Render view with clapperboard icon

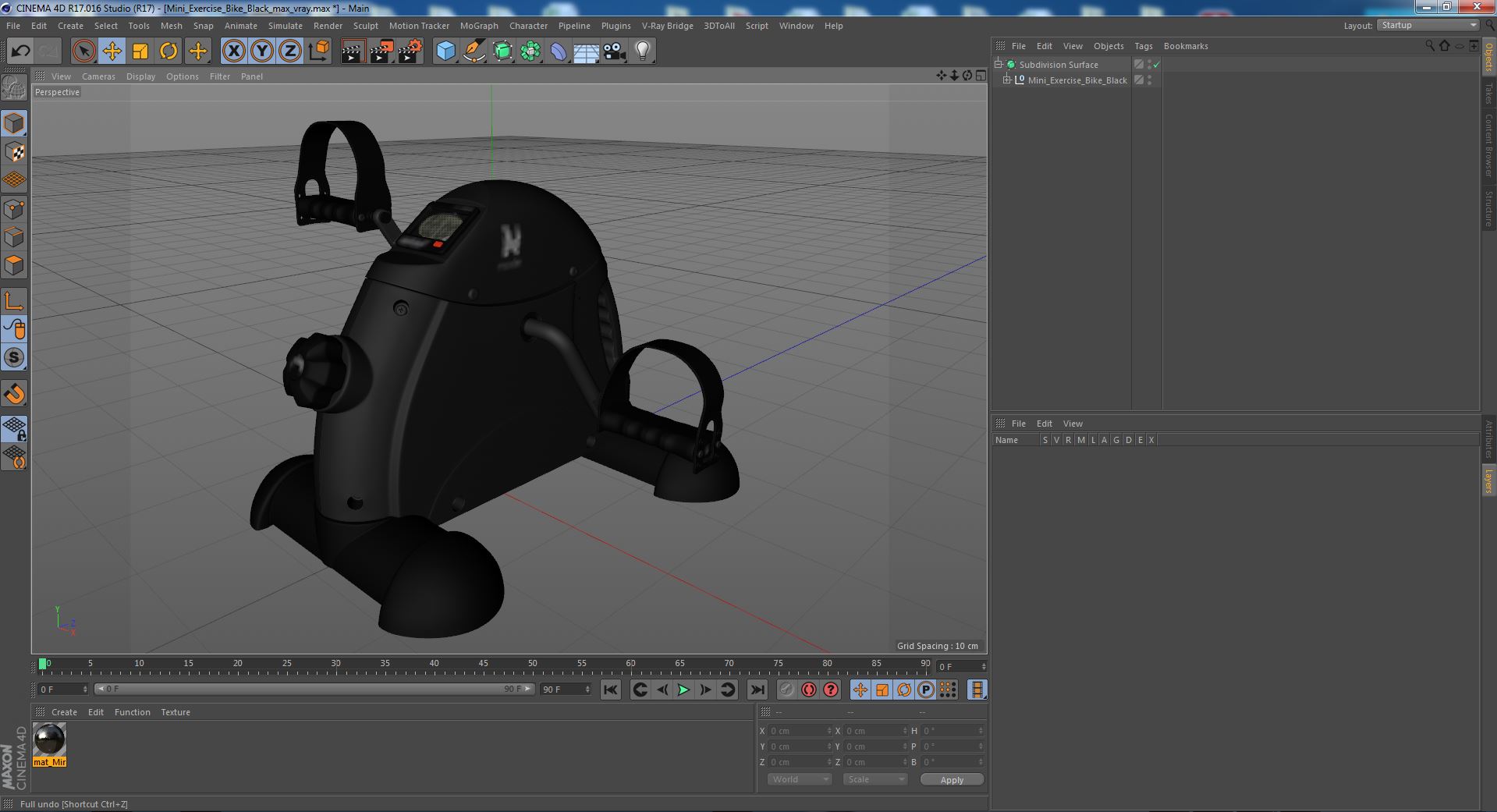(353, 51)
